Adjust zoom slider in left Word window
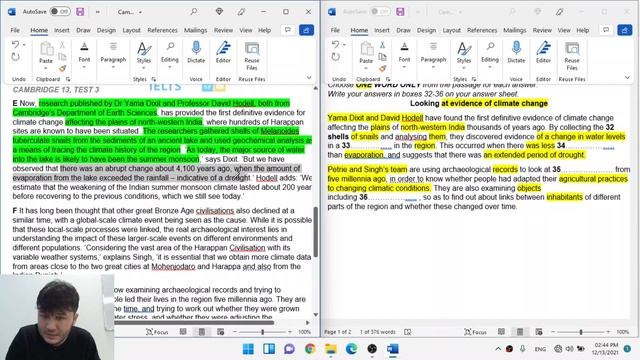The height and width of the screenshot is (360, 640). click(x=262, y=332)
